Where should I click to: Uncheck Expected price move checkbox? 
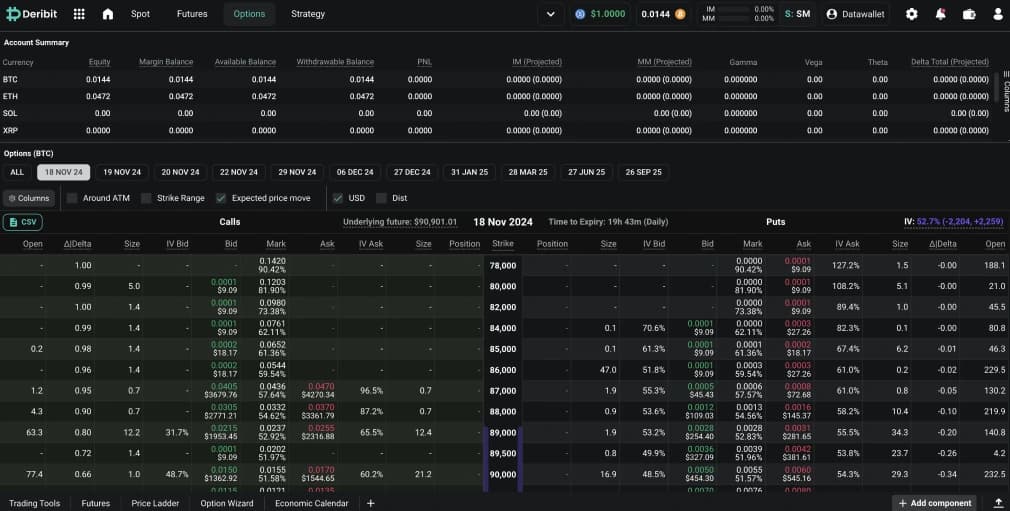pos(221,198)
